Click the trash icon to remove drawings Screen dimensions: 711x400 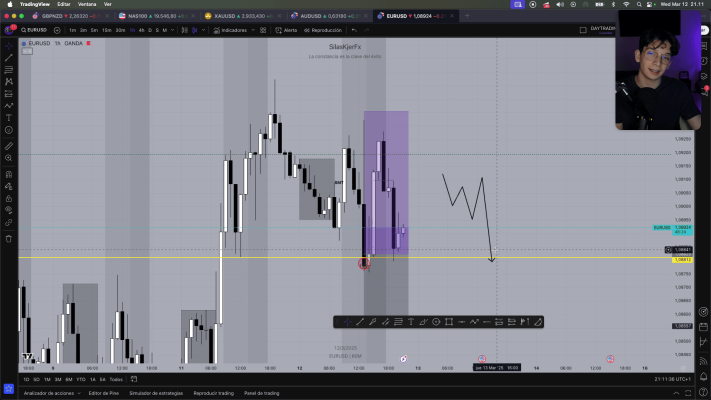(9, 238)
